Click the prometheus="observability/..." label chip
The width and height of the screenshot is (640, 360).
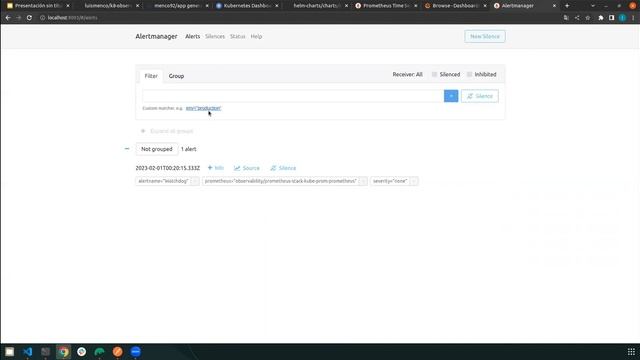pyautogui.click(x=281, y=181)
